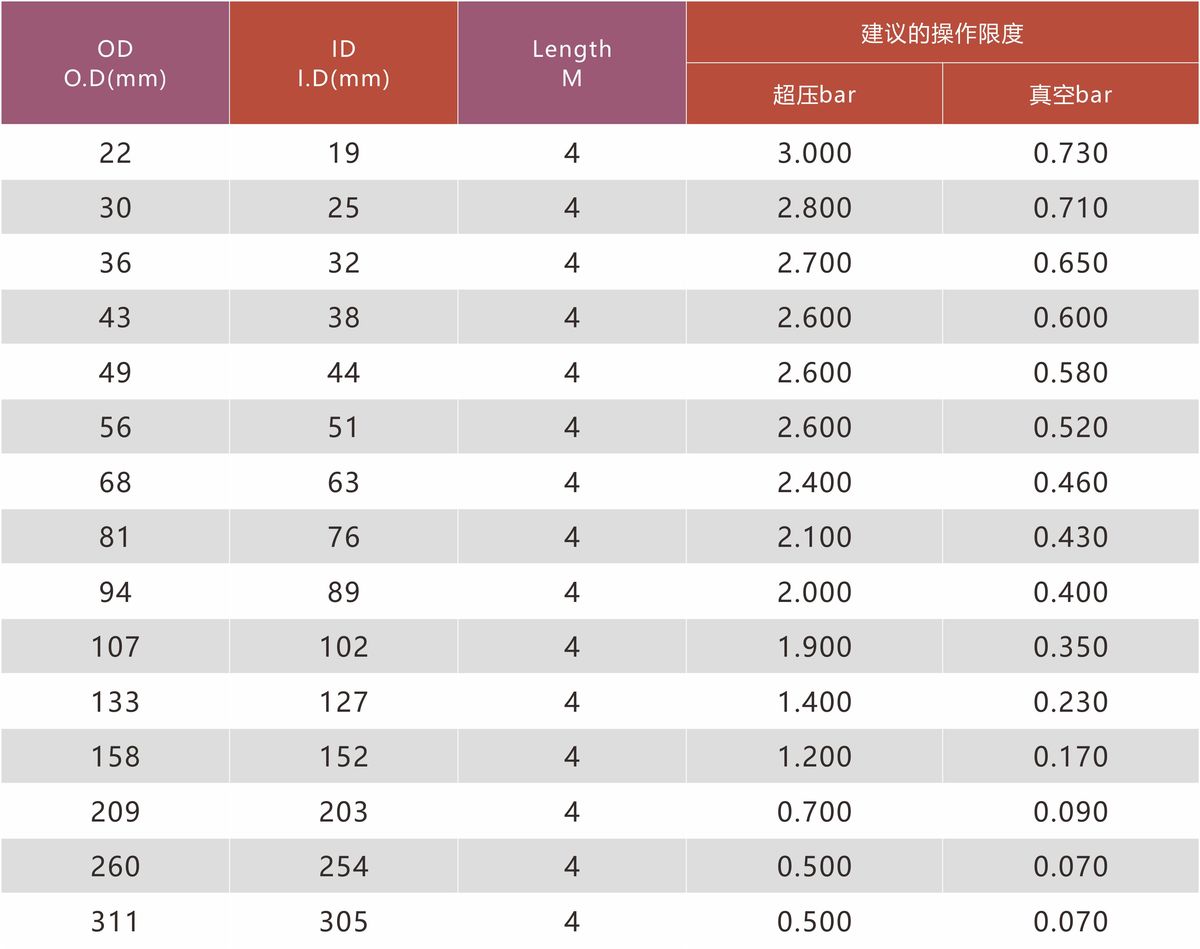Viewport: 1200px width, 949px height.
Task: Click ID value 38
Action: coord(343,318)
